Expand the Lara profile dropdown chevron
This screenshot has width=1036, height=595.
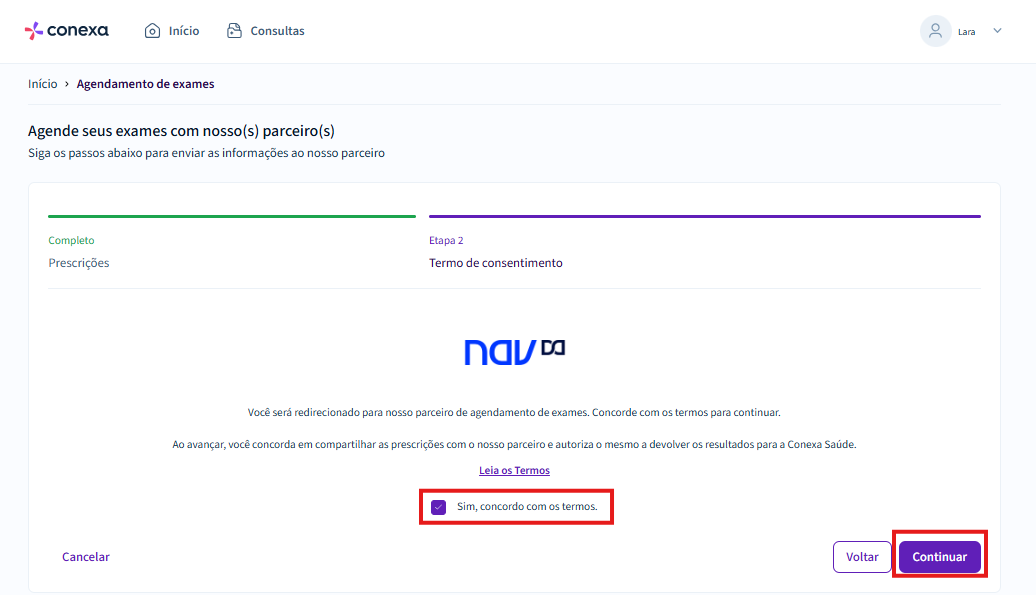click(997, 31)
